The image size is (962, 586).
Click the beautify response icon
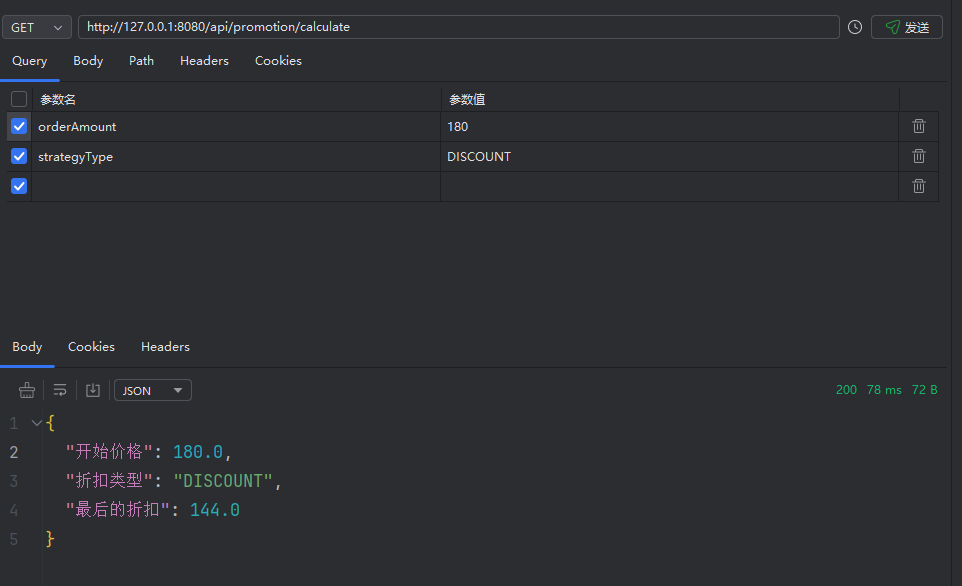[x=27, y=390]
